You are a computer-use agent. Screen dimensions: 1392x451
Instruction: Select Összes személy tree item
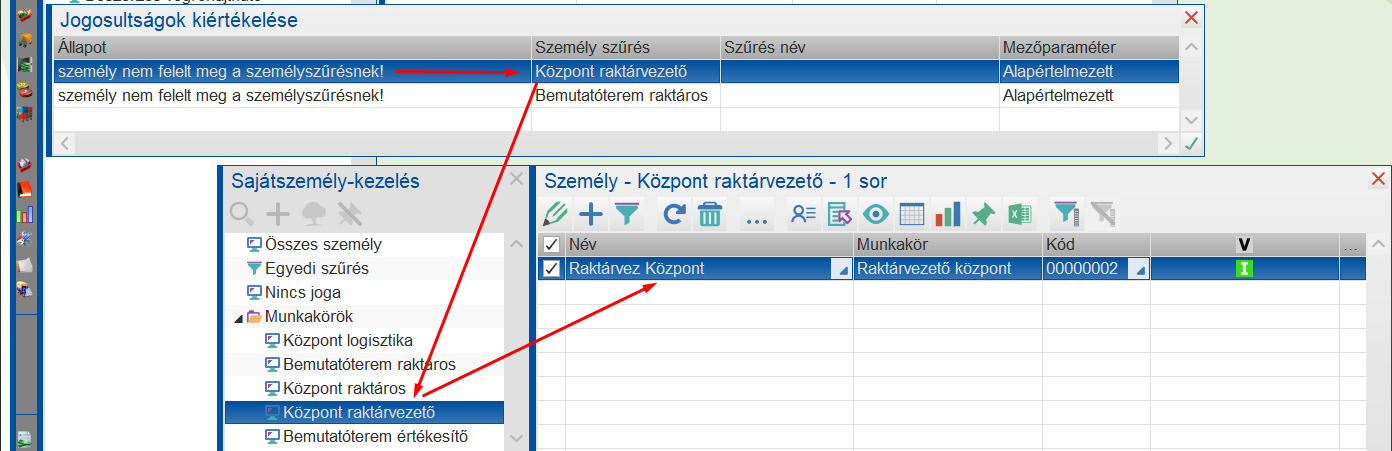324,244
